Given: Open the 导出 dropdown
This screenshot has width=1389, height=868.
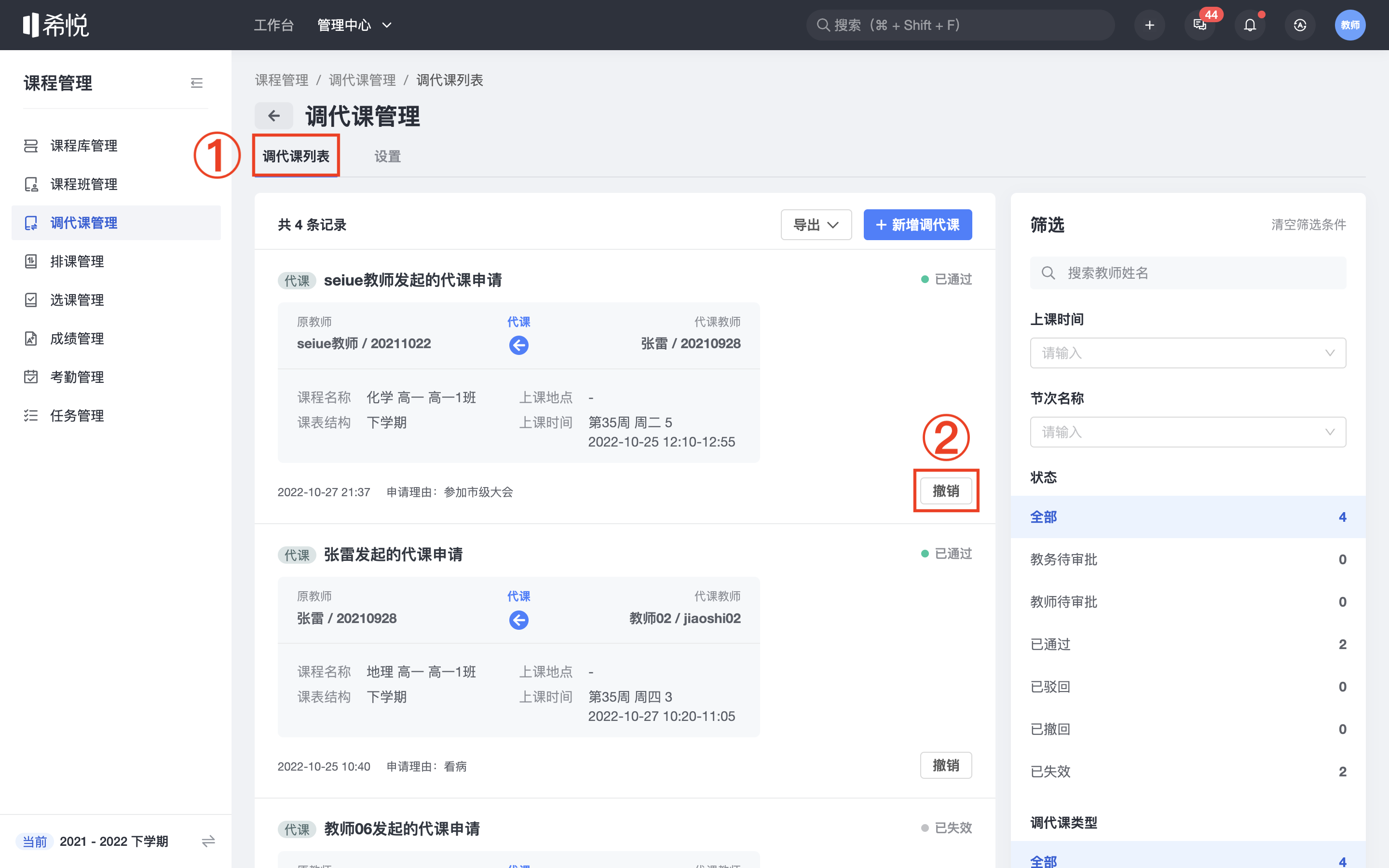Looking at the screenshot, I should (x=816, y=225).
